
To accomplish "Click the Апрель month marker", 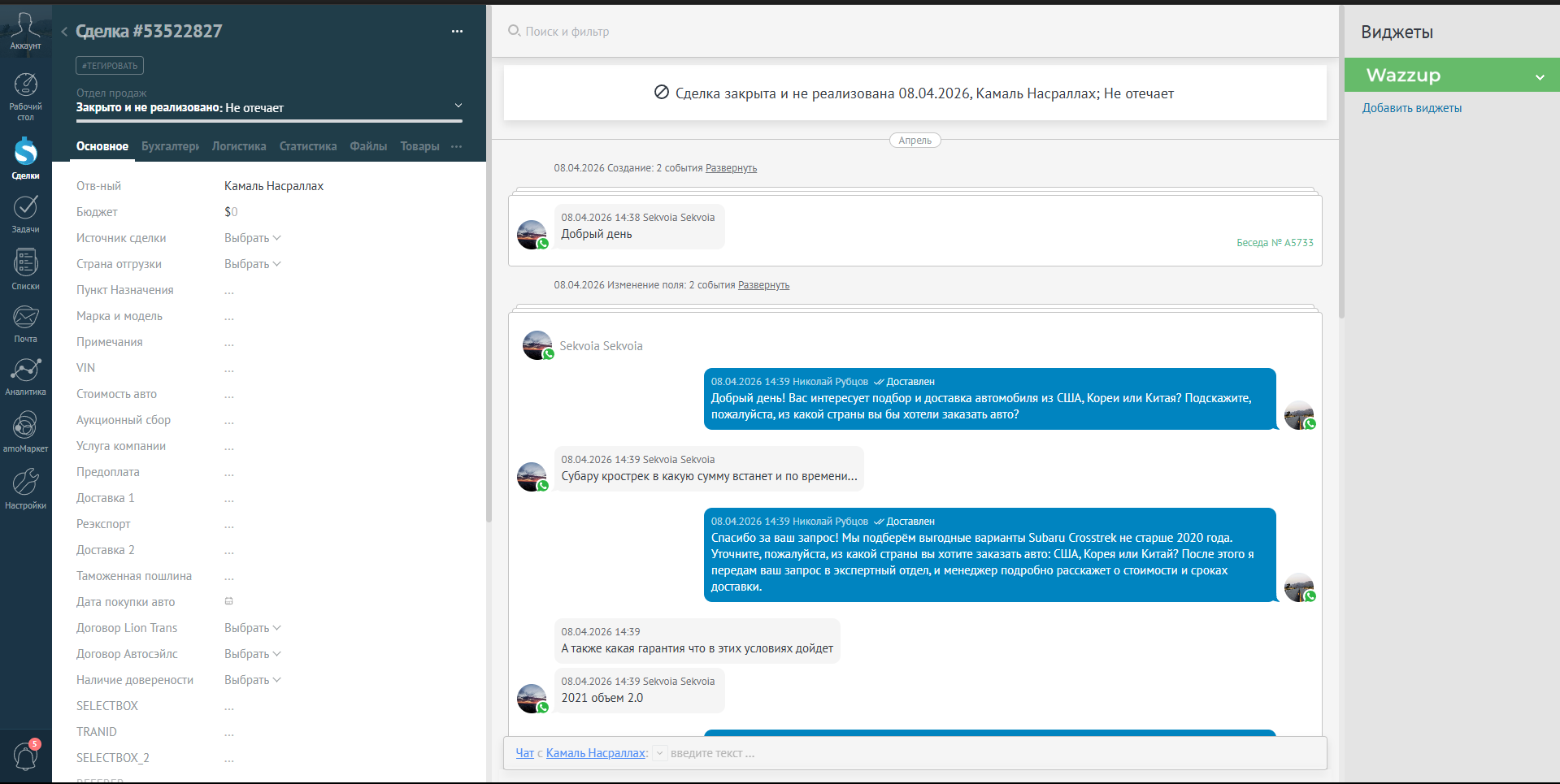I will 915,141.
